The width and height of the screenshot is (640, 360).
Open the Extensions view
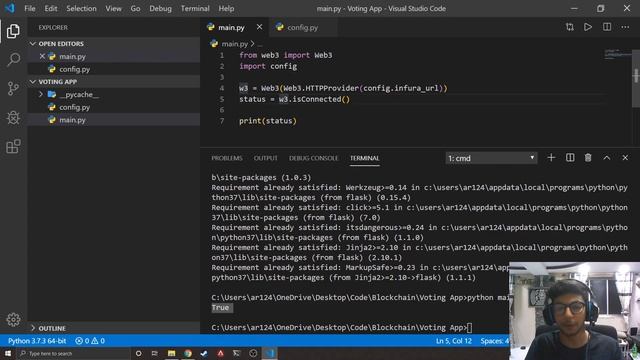coord(13,146)
